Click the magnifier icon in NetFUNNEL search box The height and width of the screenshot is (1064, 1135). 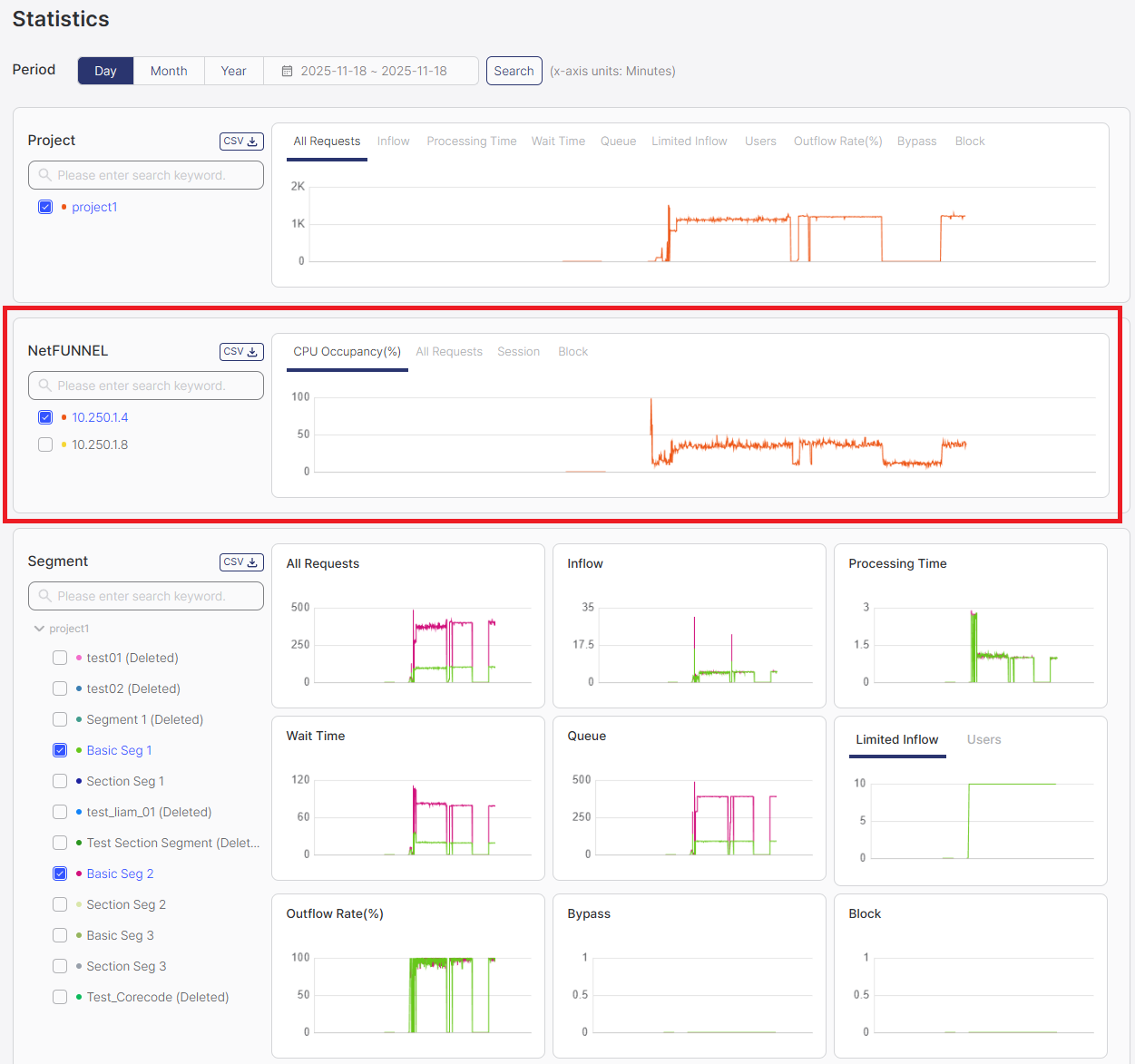pos(44,385)
